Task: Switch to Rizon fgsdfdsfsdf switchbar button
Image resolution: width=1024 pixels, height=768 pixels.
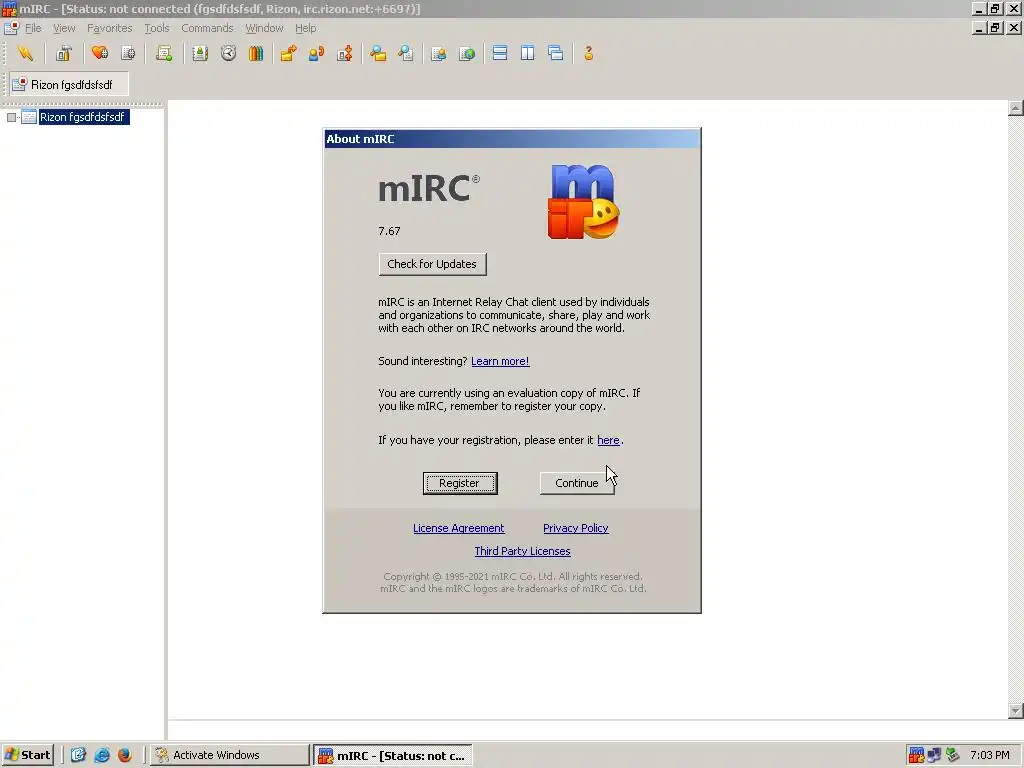Action: click(69, 84)
